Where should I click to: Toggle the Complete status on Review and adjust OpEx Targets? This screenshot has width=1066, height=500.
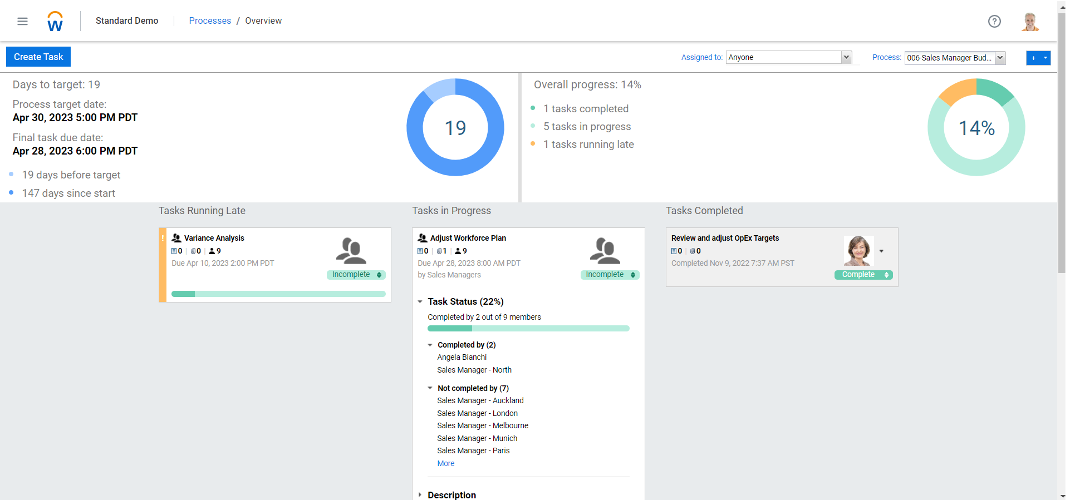[x=863, y=274]
